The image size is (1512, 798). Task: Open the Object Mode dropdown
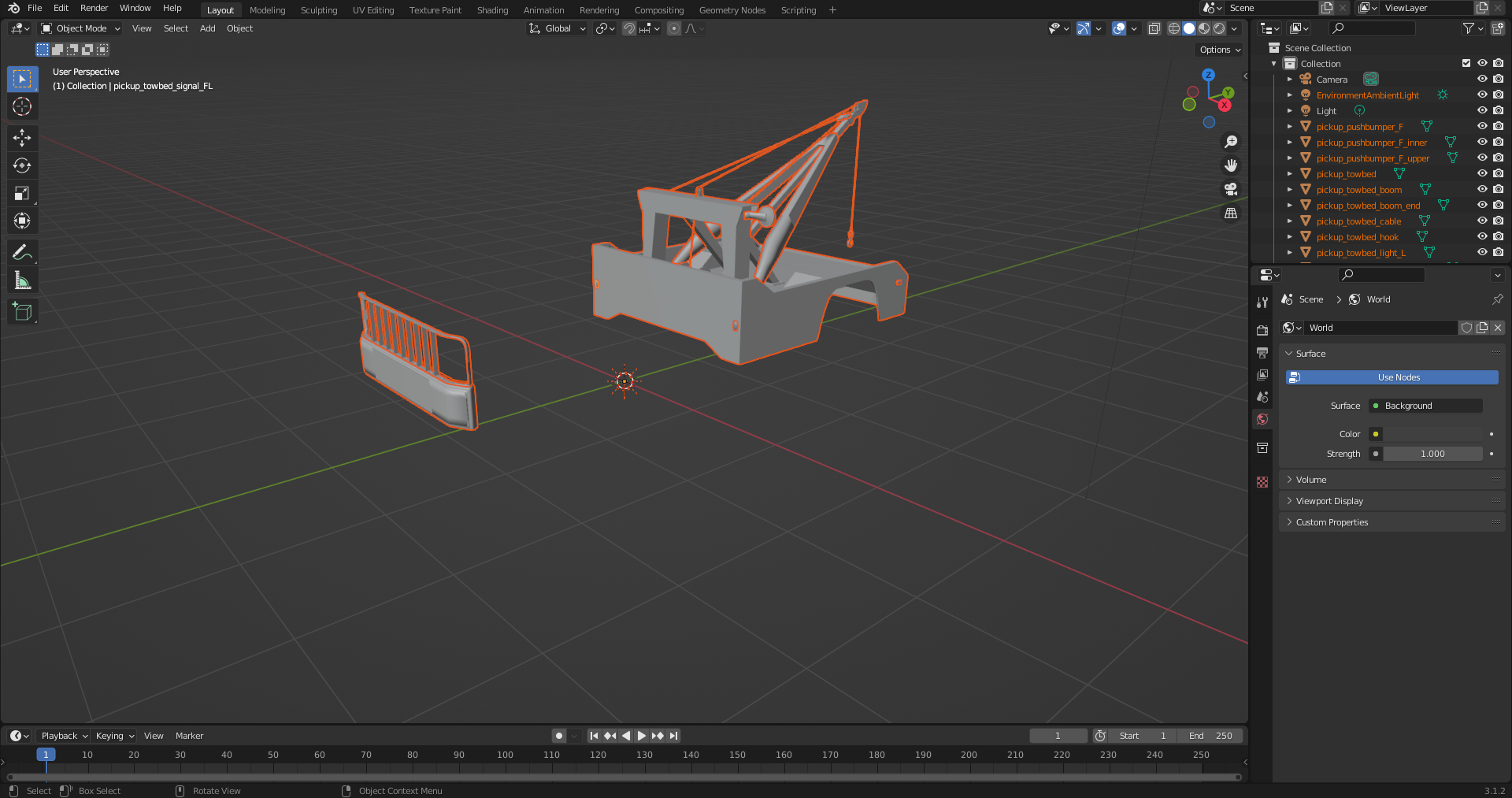81,28
